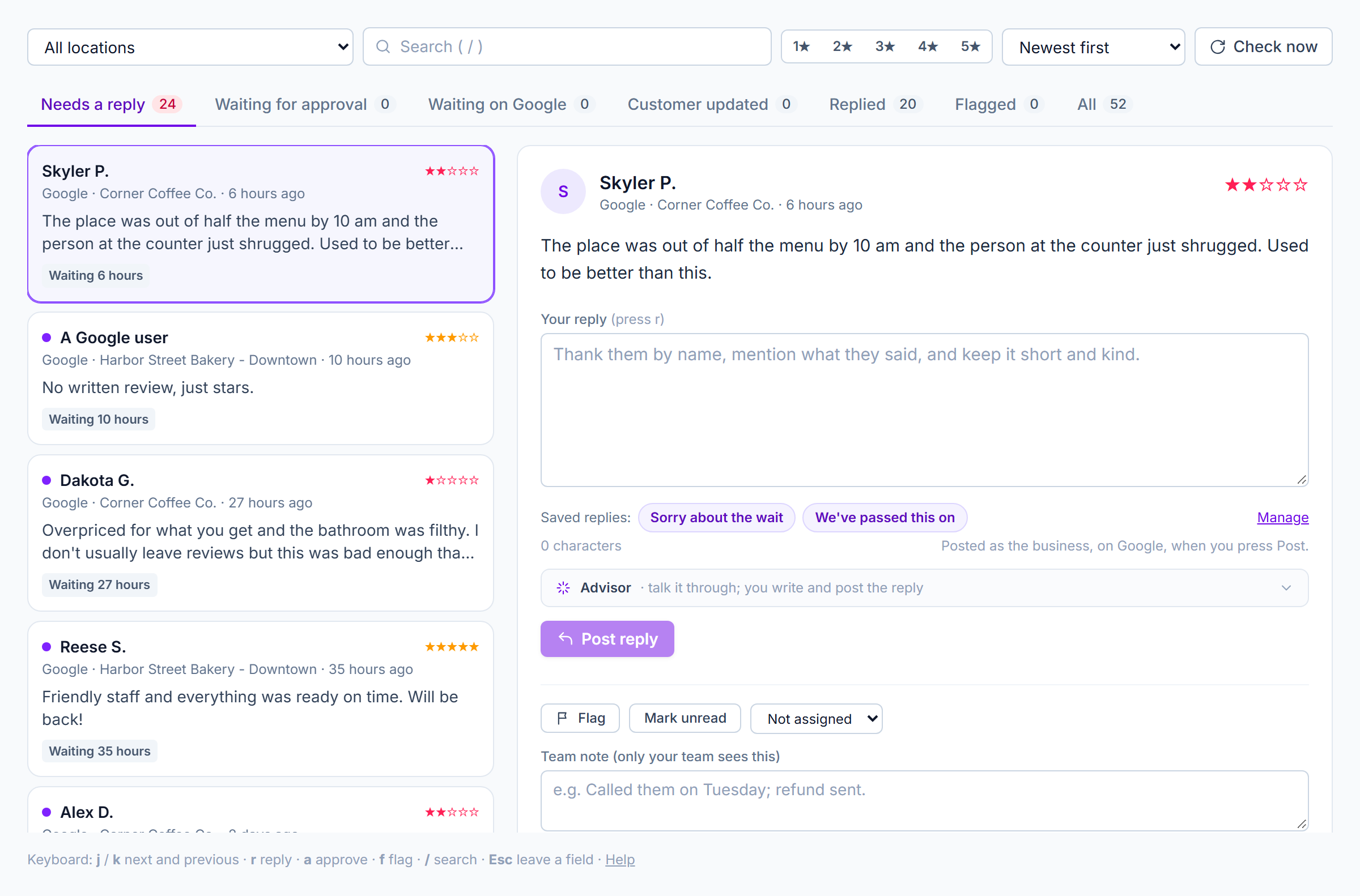
Task: Click the unread dot beside Reese S.
Action: pos(47,647)
